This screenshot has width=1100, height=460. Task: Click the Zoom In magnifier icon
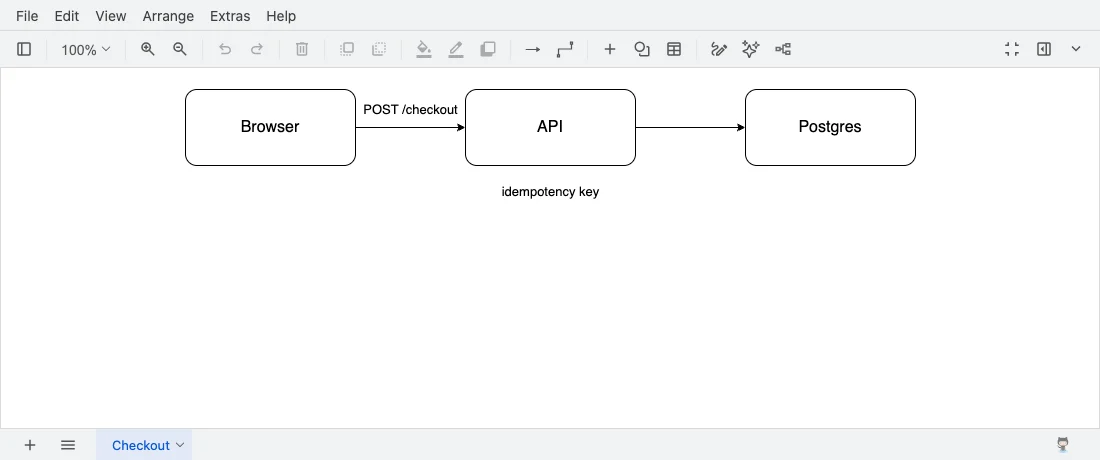pos(147,49)
